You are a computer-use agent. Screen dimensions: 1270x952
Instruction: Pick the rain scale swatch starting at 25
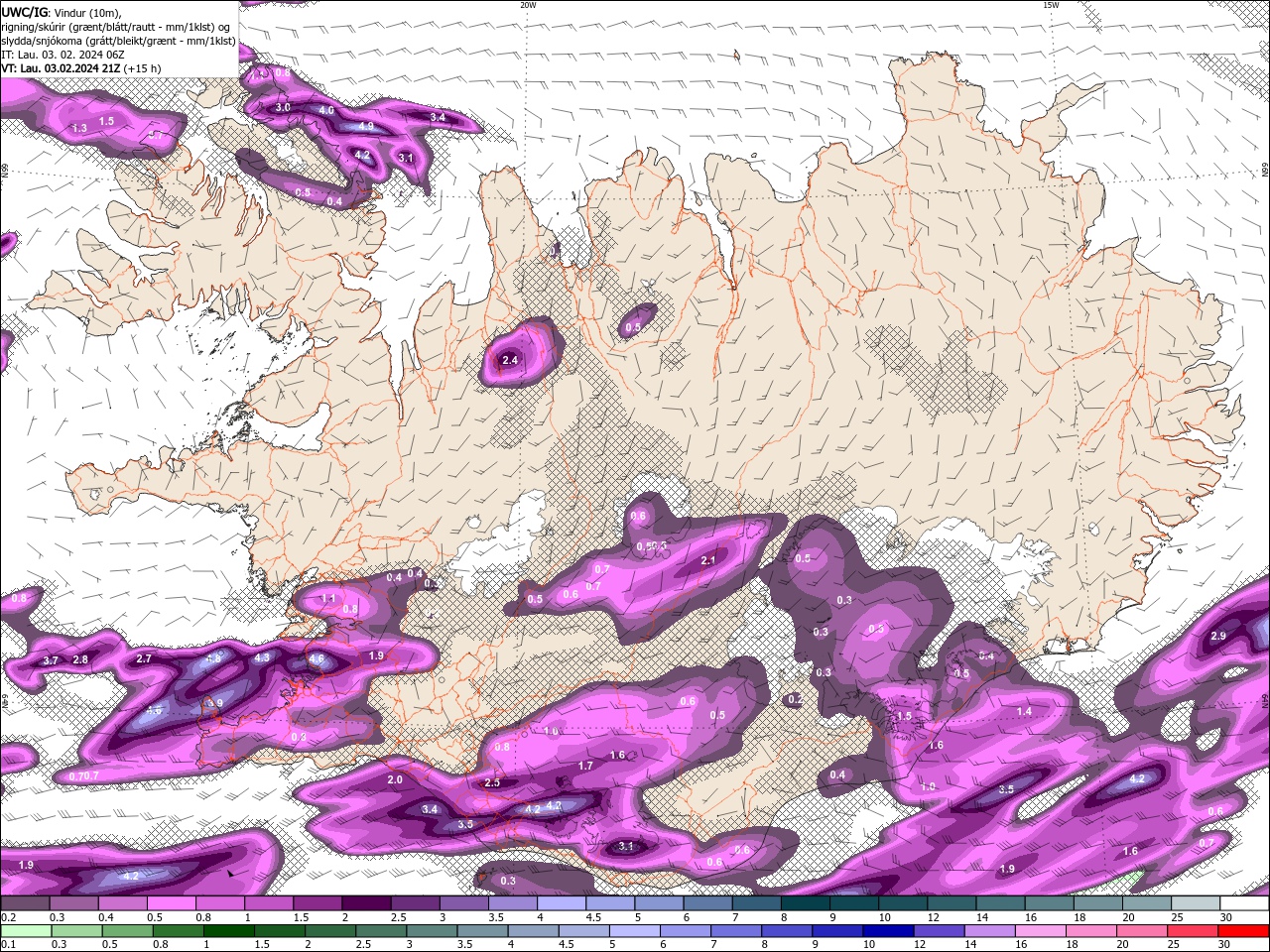[x=1193, y=931]
